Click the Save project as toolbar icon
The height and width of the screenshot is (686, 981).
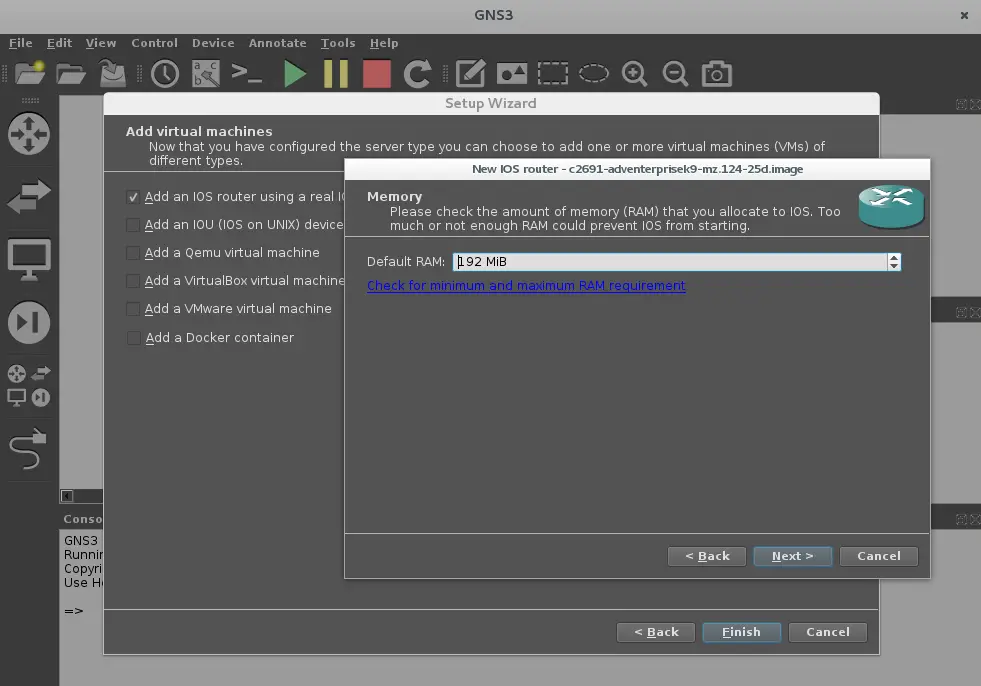tap(113, 73)
